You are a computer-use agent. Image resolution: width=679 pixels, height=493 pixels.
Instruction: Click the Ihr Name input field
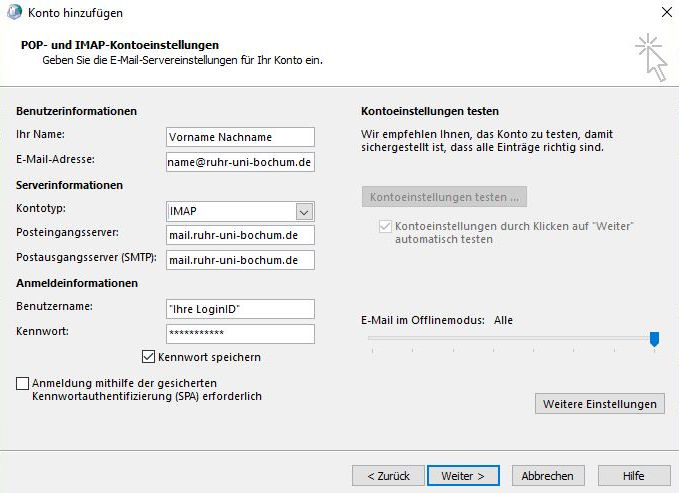240,137
